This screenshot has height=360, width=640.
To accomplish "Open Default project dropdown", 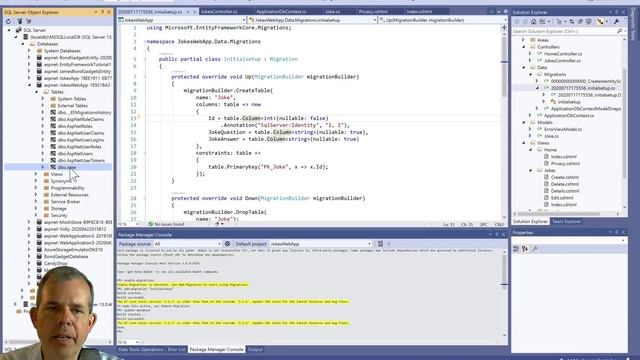I will click(x=369, y=244).
